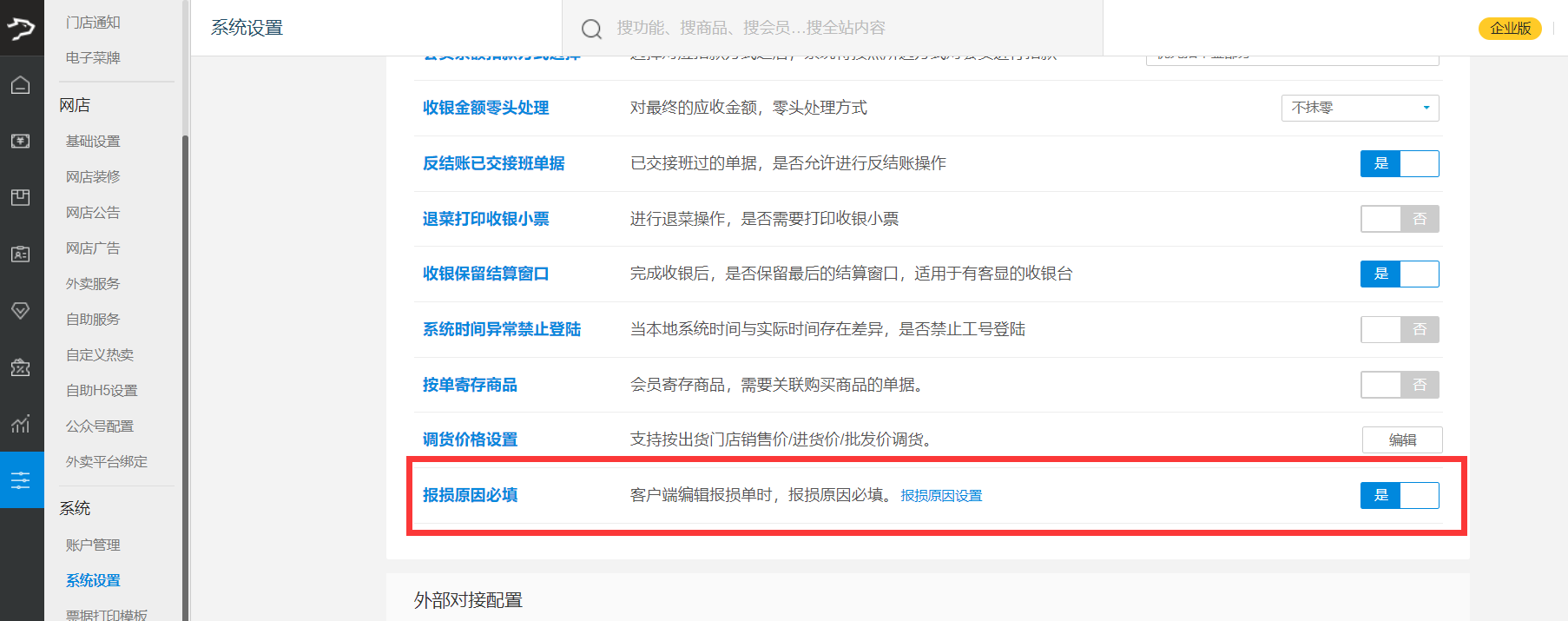Open 自助服务 menu item

tap(93, 319)
